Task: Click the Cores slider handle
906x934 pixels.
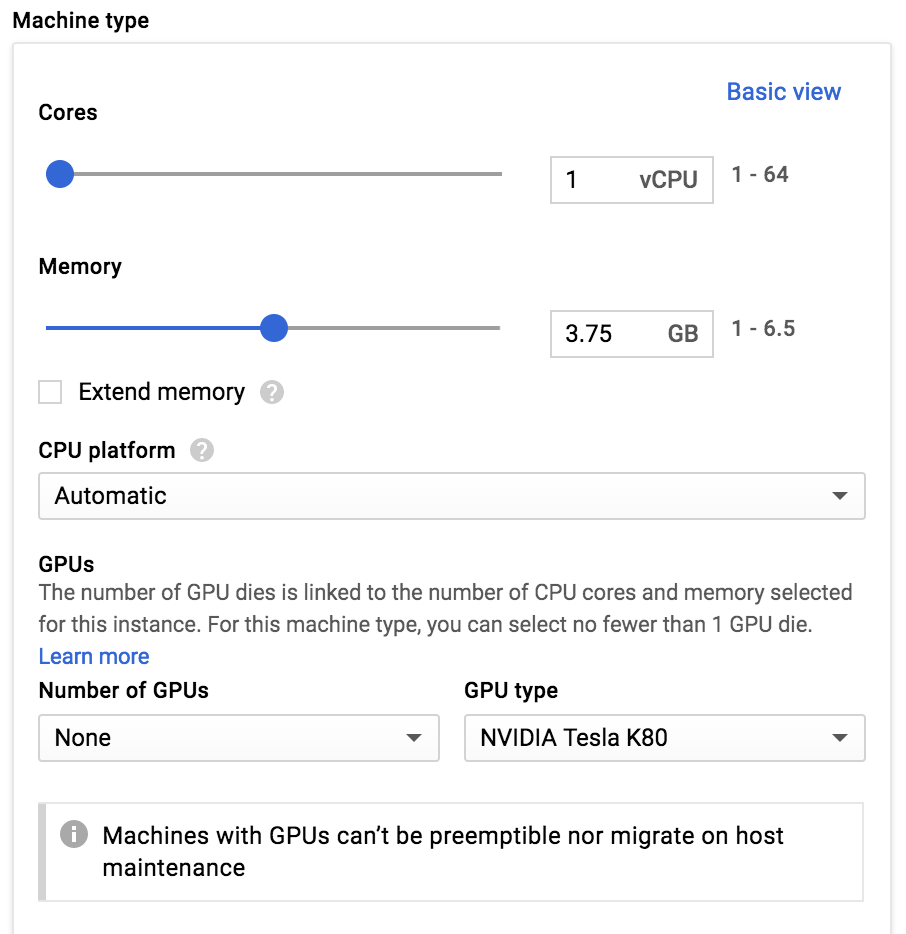Action: pyautogui.click(x=60, y=175)
